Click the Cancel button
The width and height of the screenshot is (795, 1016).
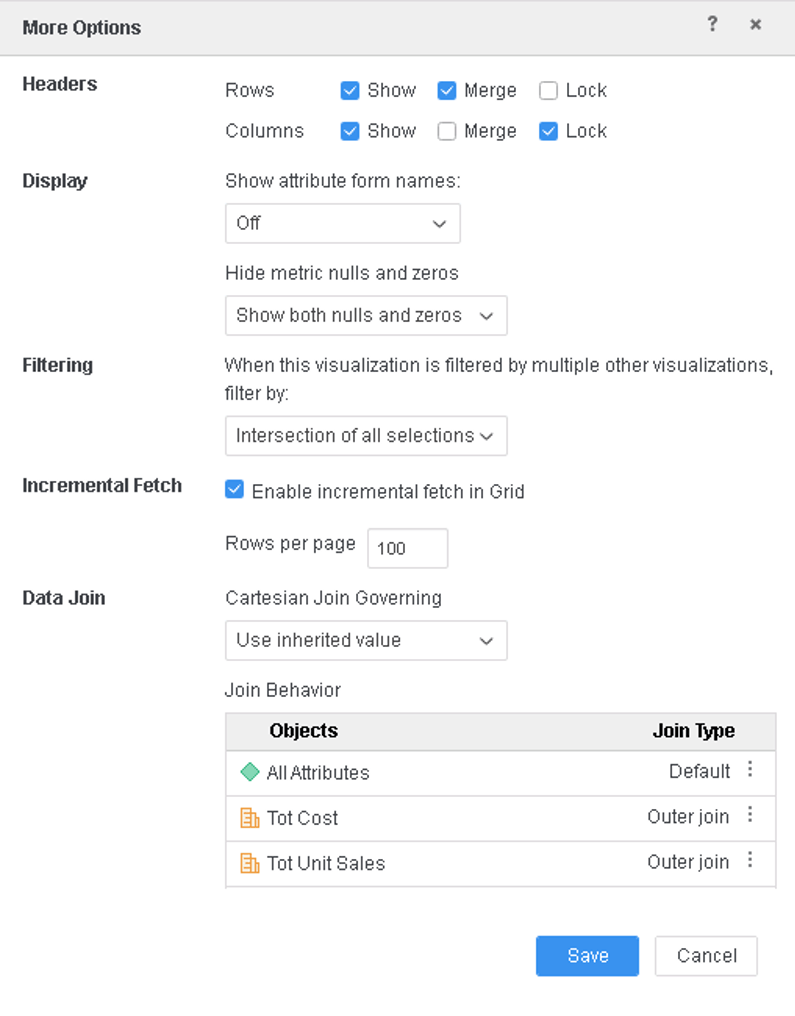[706, 956]
